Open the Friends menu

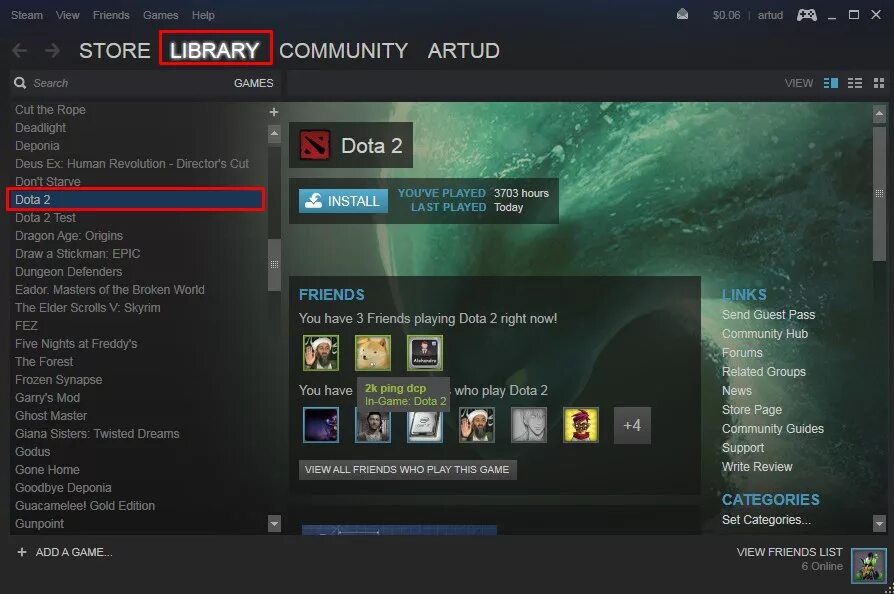pos(111,15)
